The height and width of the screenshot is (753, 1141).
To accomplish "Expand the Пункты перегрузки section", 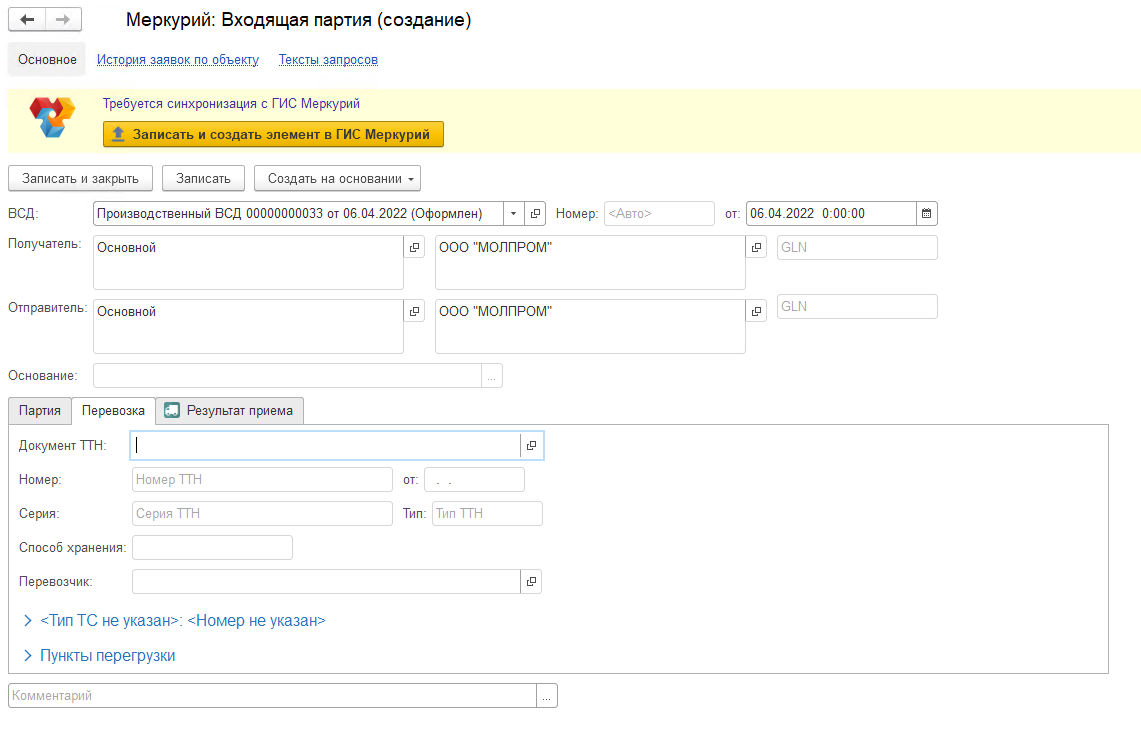I will pos(107,656).
